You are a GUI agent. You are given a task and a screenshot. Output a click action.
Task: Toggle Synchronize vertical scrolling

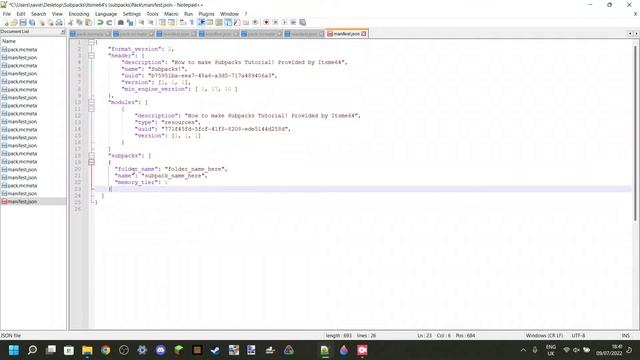[162, 22]
